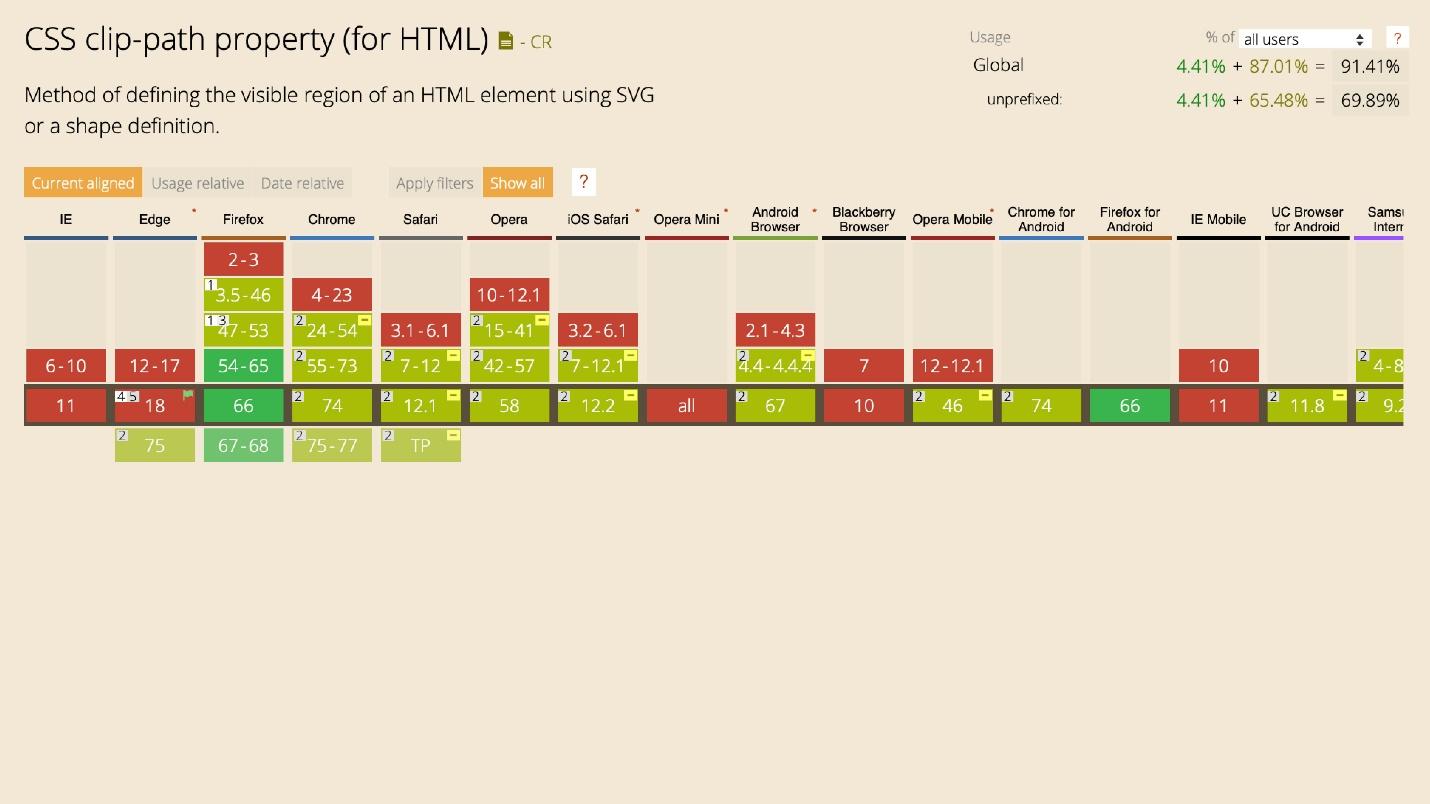The image size is (1430, 804).
Task: Select the Firefox 67-68 future version cell
Action: click(x=243, y=446)
